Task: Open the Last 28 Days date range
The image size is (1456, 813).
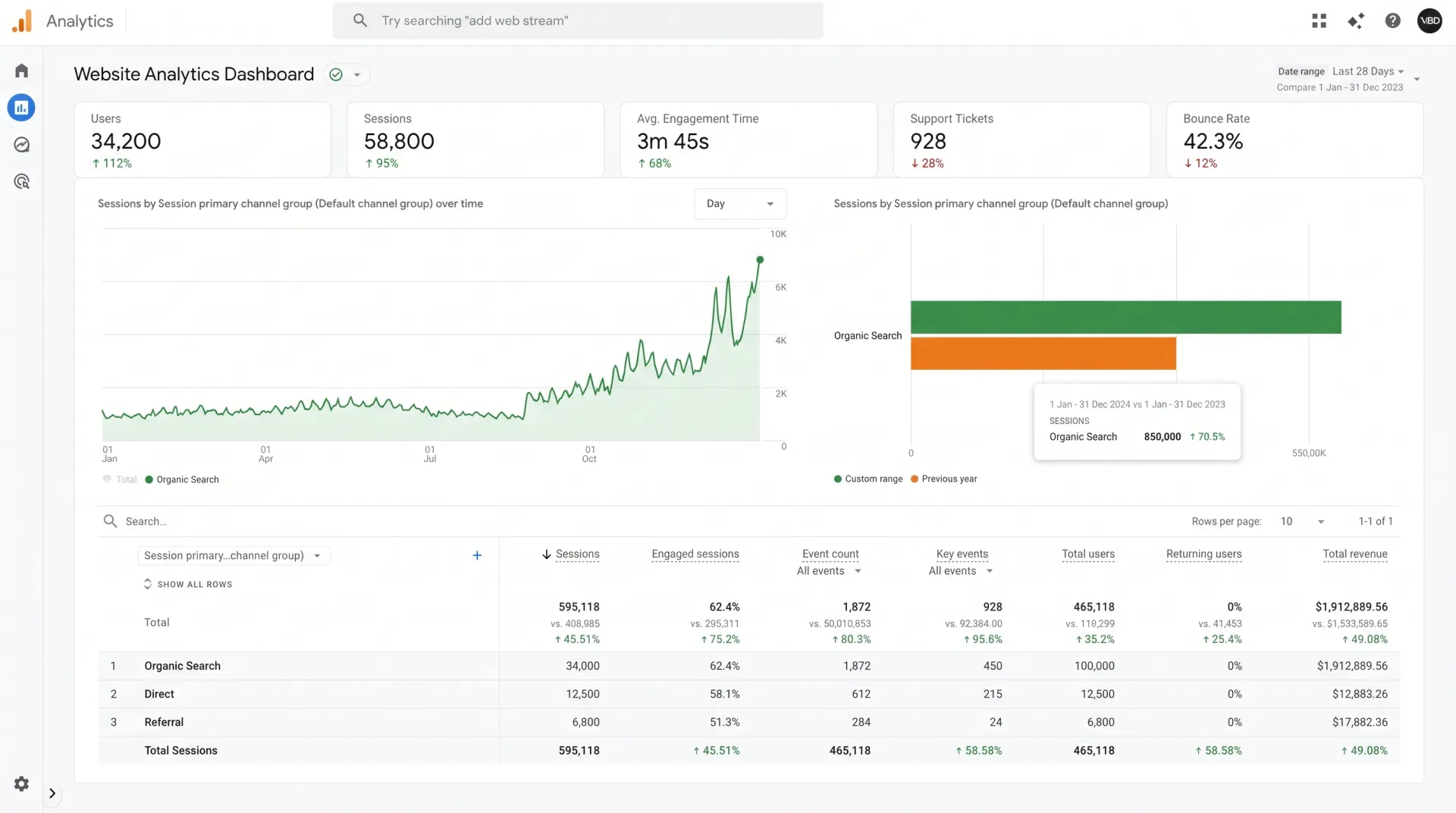Action: pos(1368,71)
